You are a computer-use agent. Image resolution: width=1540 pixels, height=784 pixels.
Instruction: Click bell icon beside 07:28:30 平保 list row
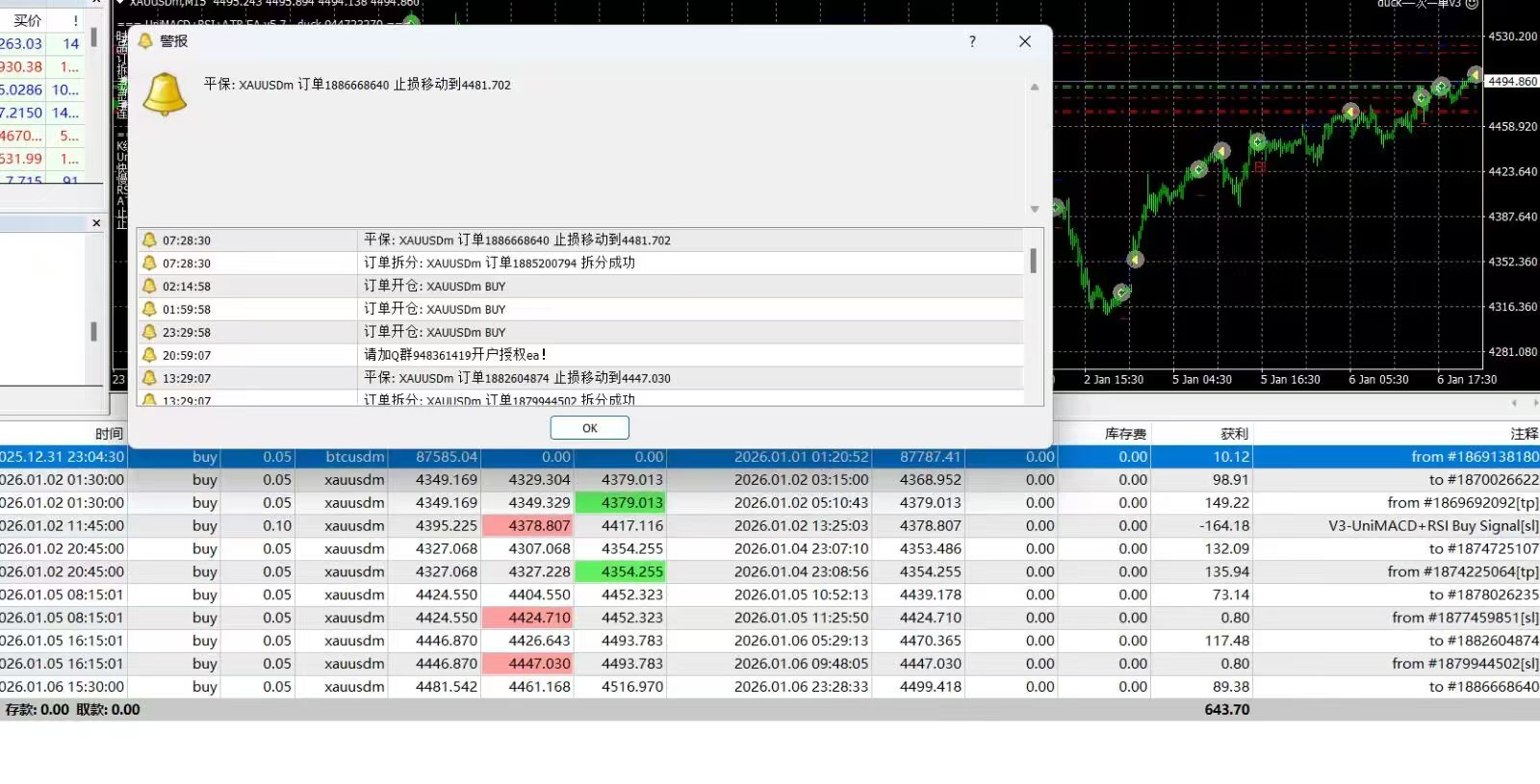pos(149,240)
